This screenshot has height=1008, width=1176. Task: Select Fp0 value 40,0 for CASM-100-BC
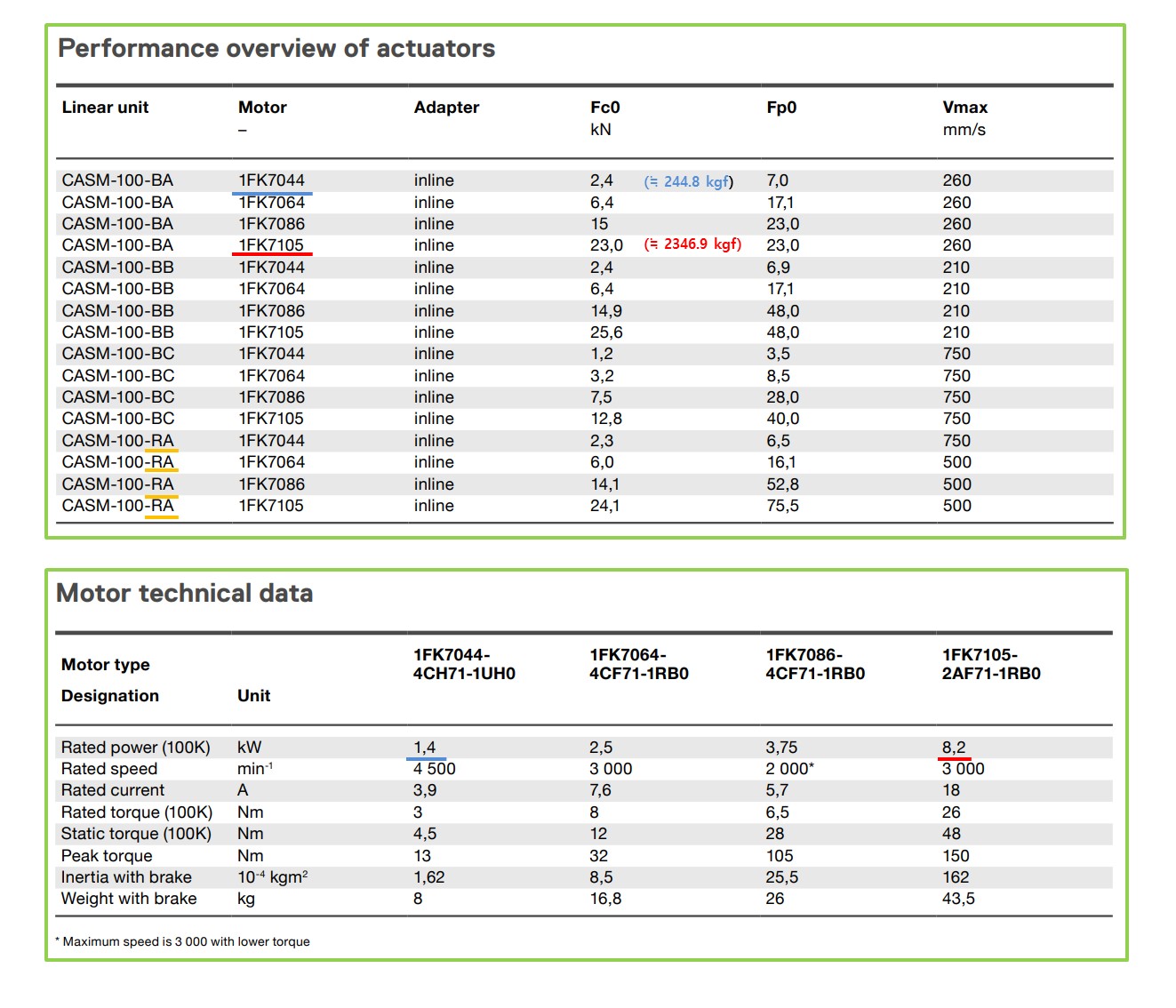click(x=783, y=419)
